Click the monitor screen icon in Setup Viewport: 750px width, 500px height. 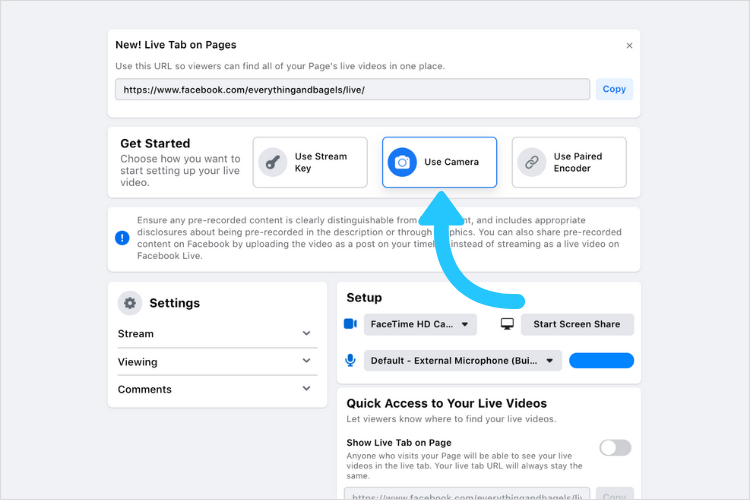point(507,324)
